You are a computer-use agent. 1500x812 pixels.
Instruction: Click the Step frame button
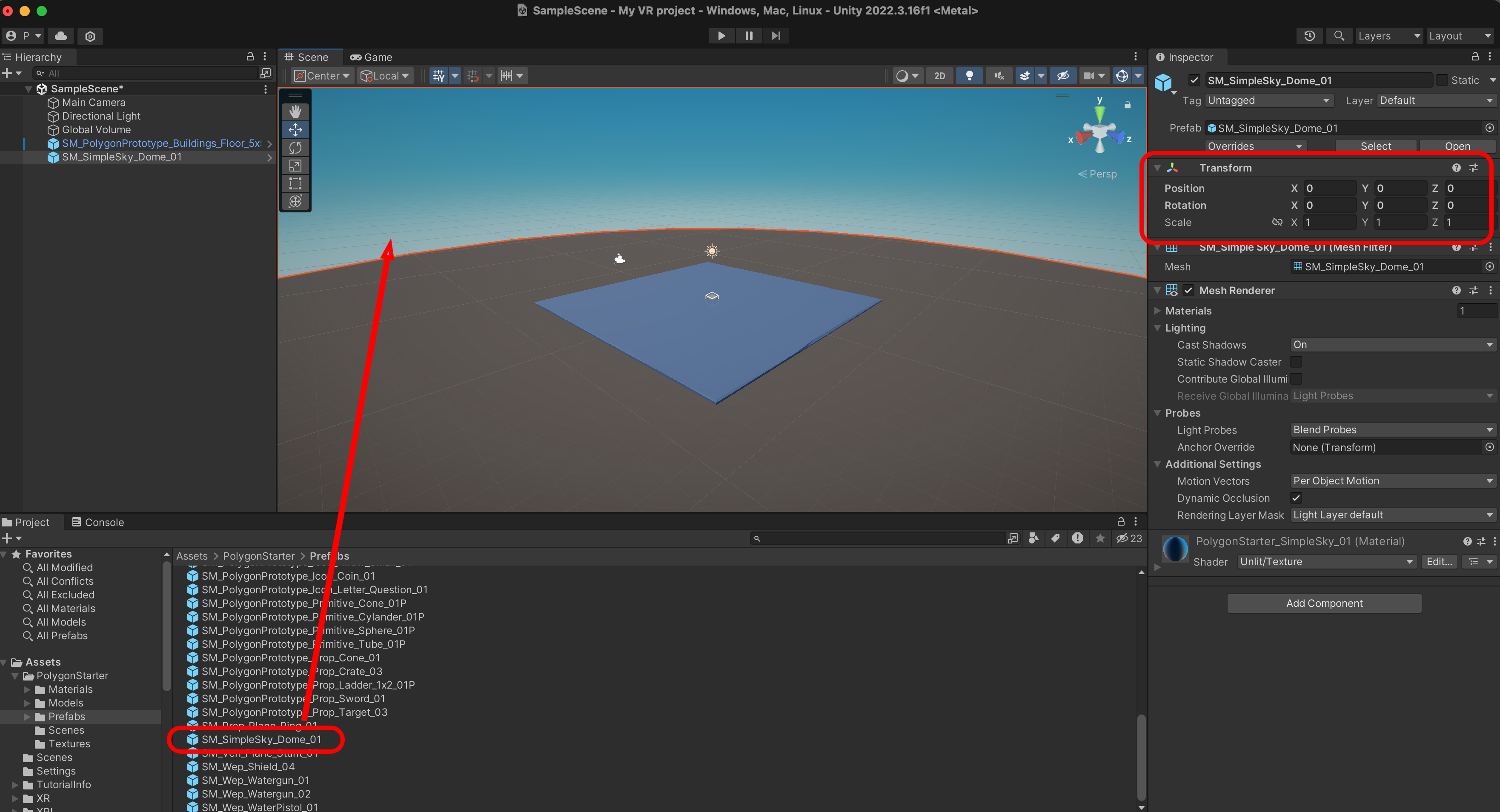point(776,35)
